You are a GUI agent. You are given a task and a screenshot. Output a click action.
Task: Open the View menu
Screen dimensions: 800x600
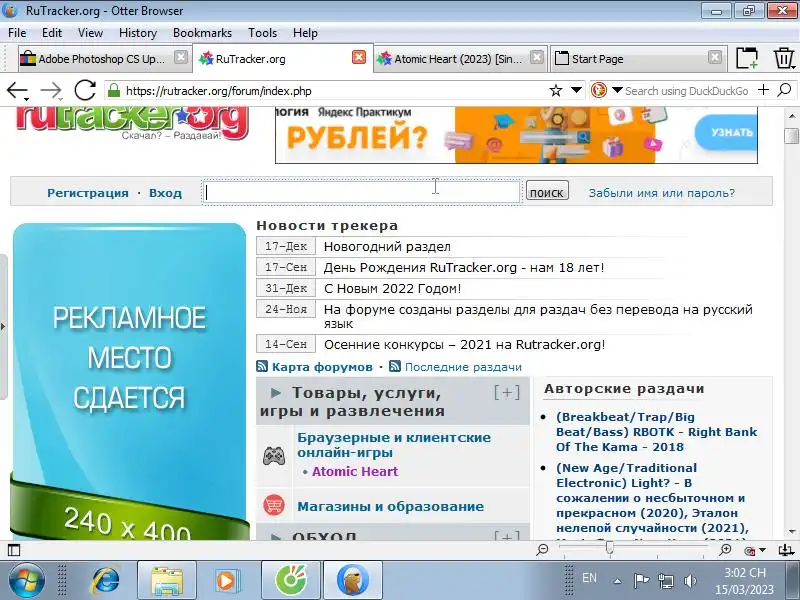coord(90,33)
